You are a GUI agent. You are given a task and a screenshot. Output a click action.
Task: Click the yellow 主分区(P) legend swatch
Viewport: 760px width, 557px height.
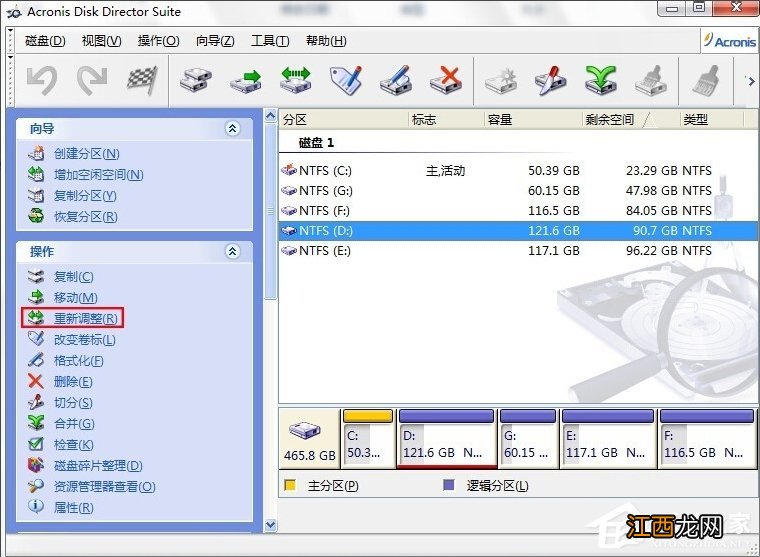point(290,485)
